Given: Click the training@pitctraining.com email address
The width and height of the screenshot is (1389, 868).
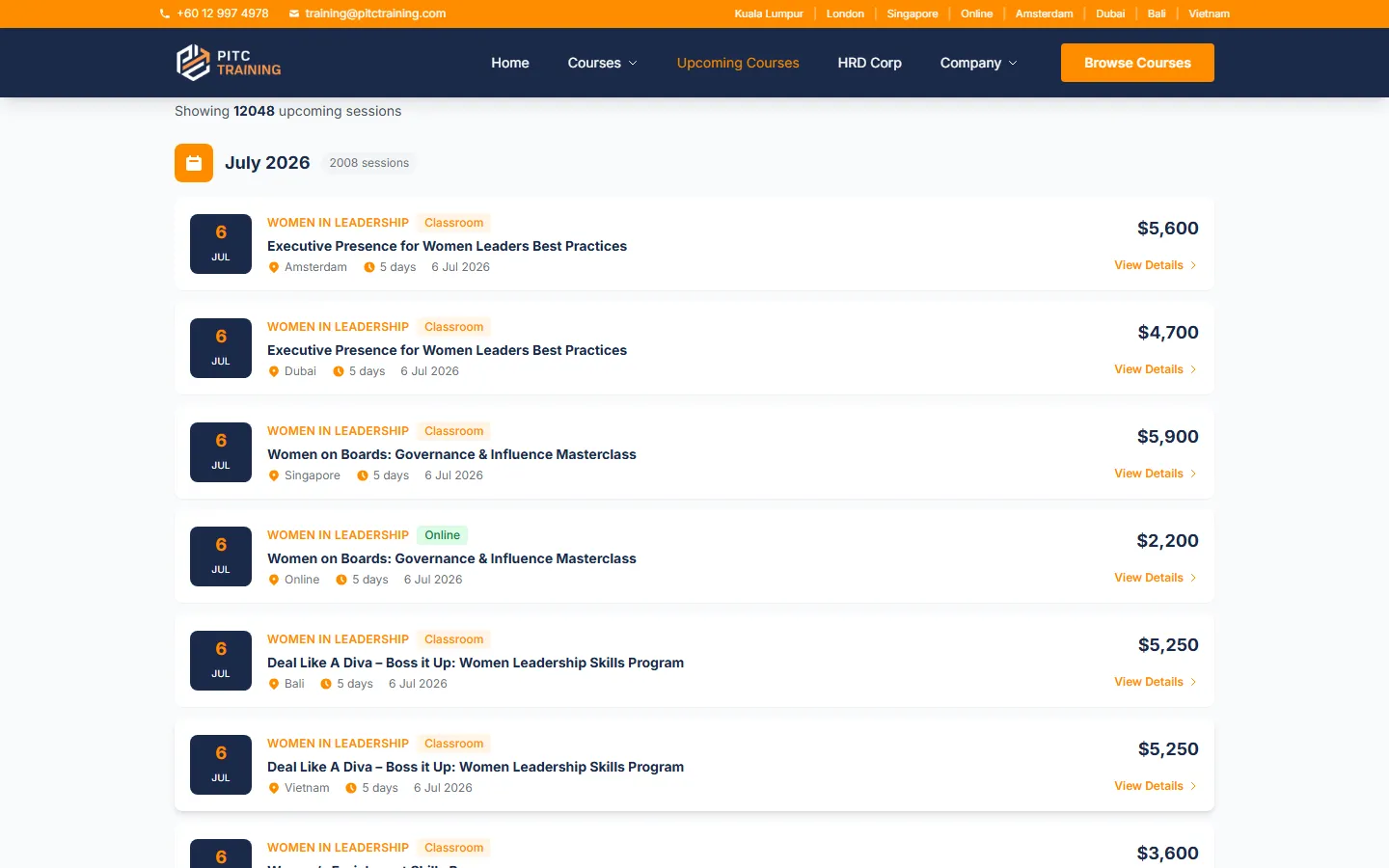Looking at the screenshot, I should pos(375,14).
